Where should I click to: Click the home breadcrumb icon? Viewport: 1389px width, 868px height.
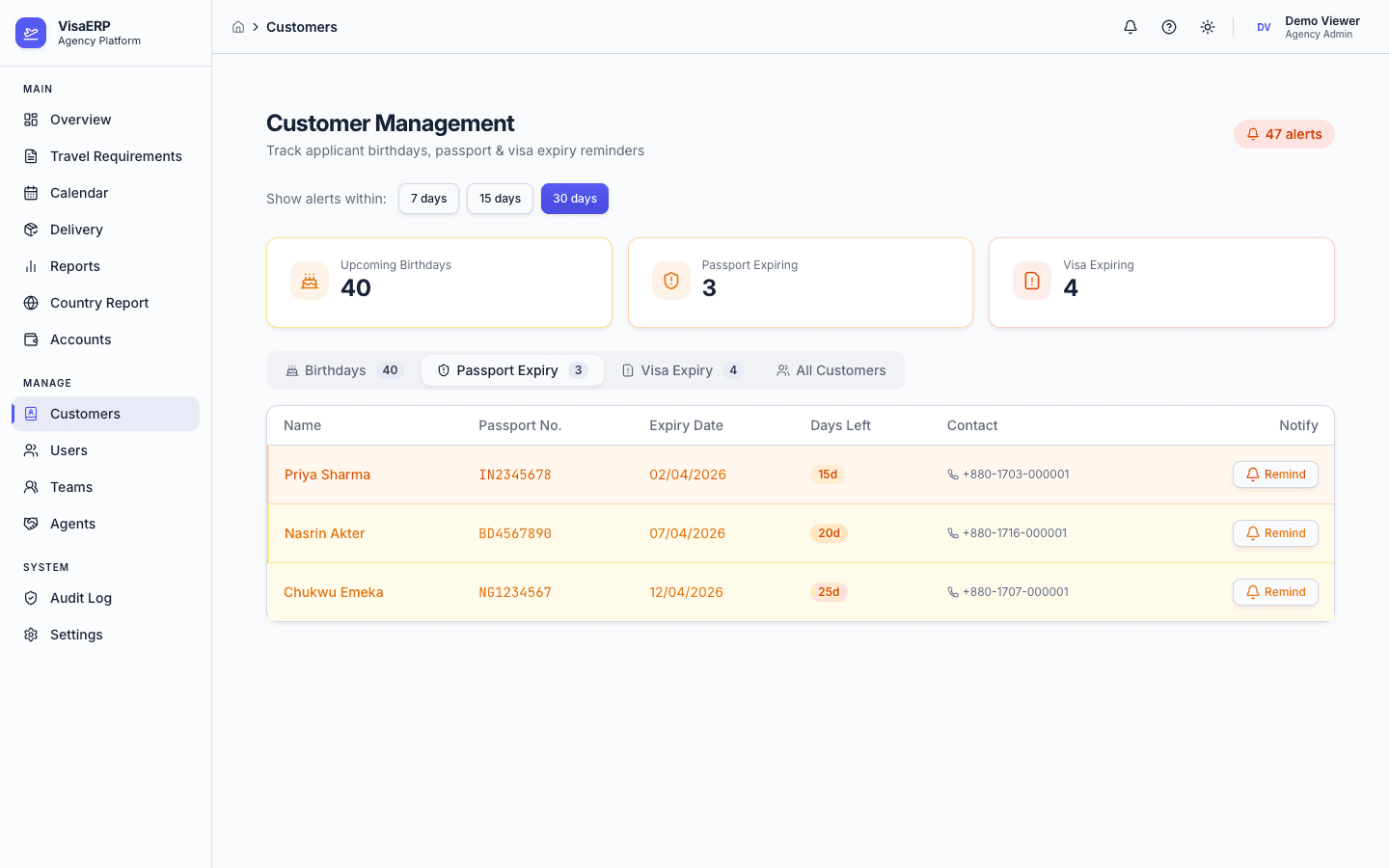pyautogui.click(x=238, y=27)
